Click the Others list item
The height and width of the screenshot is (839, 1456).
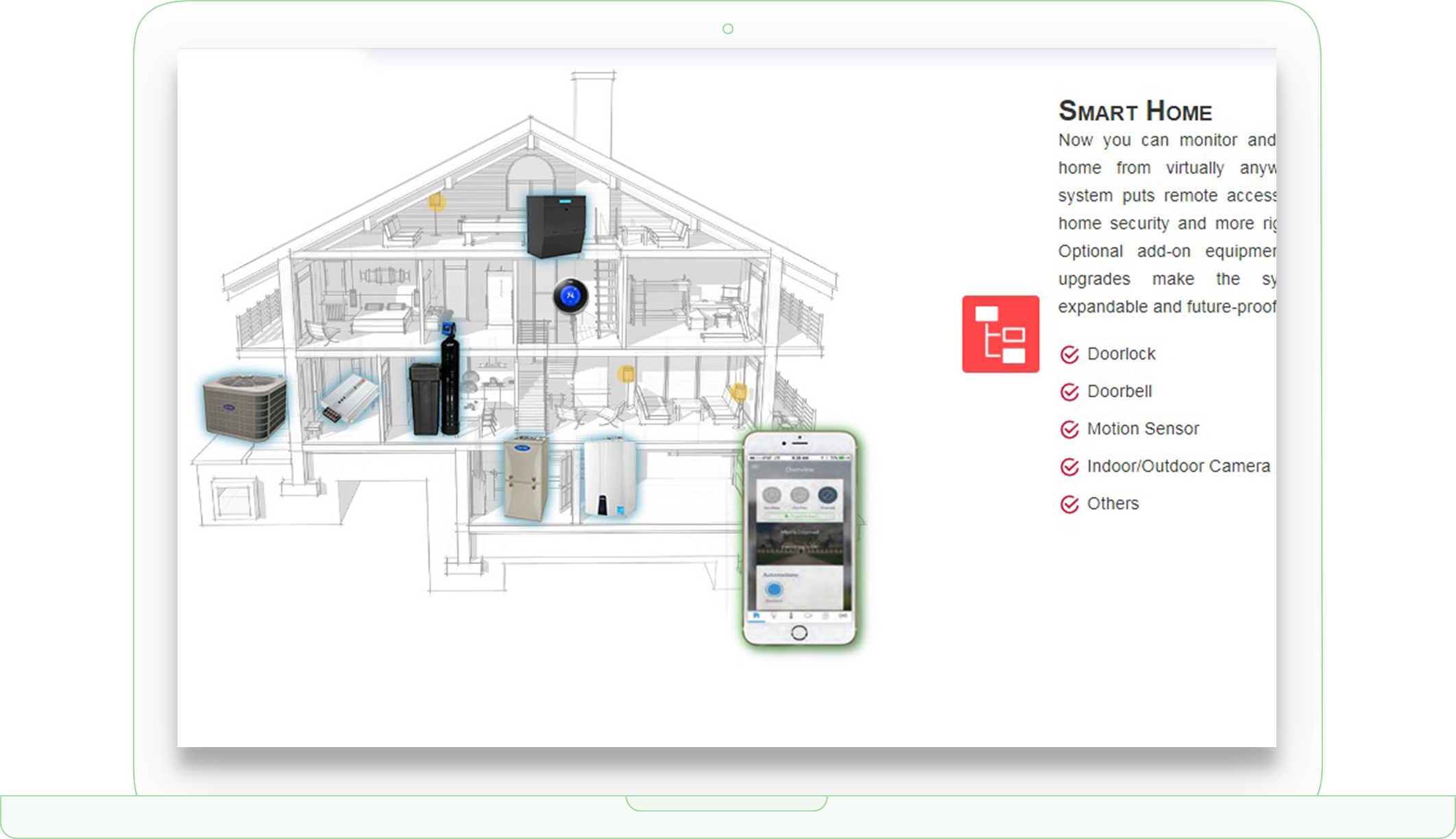click(1113, 504)
